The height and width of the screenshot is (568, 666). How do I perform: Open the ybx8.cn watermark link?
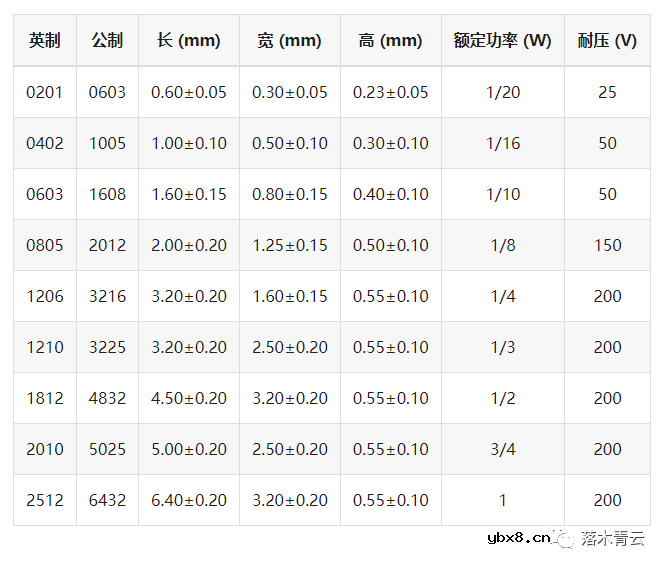pyautogui.click(x=517, y=539)
